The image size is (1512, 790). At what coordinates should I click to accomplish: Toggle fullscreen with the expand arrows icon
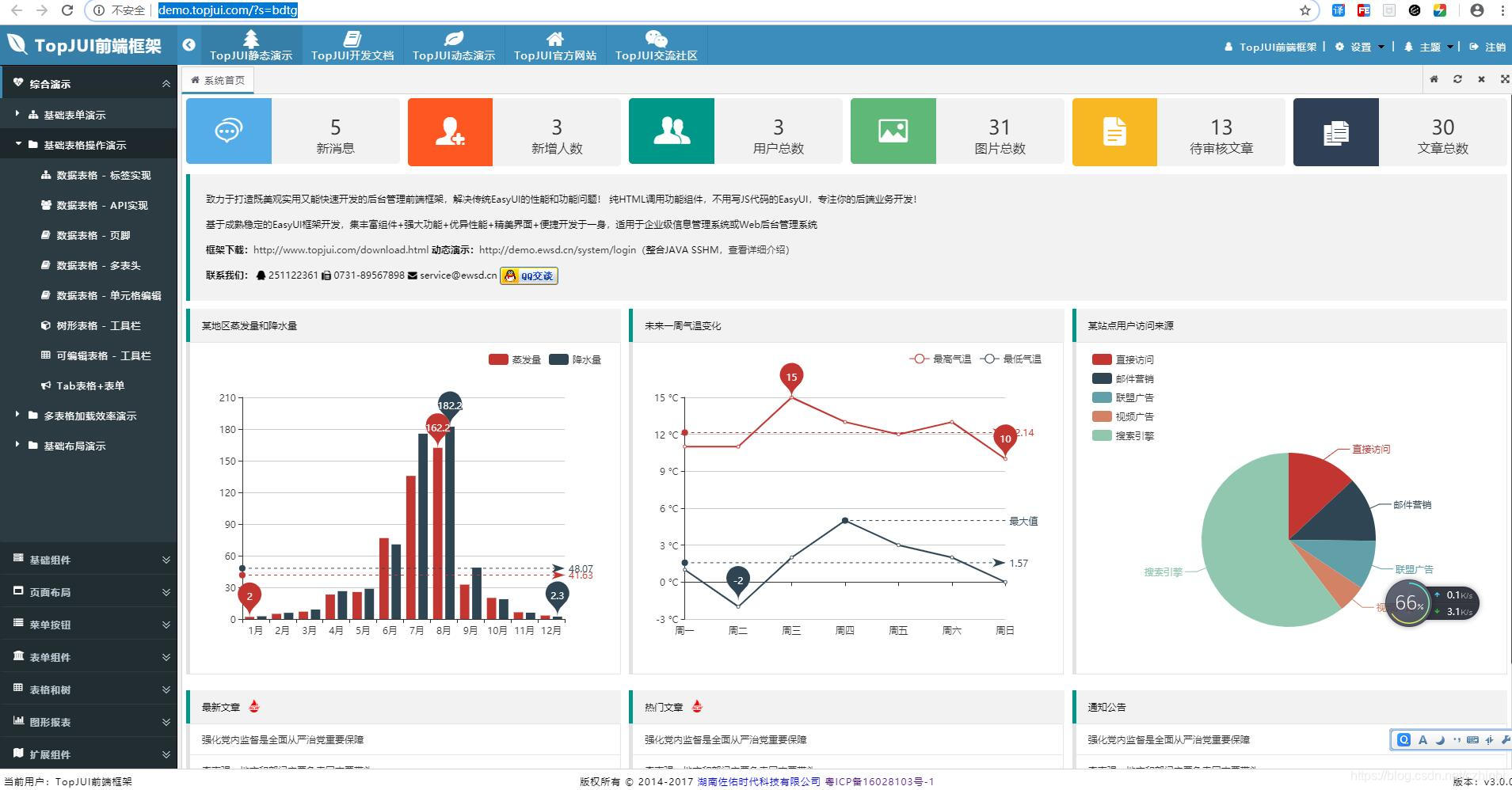[1504, 79]
